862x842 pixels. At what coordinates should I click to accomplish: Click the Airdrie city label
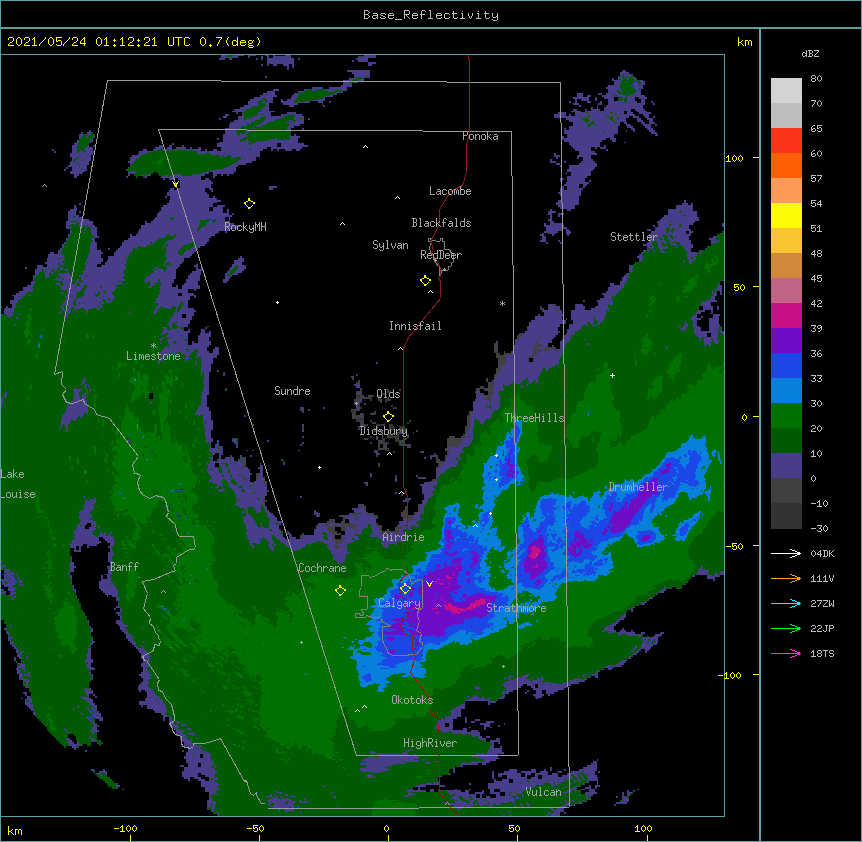(403, 537)
